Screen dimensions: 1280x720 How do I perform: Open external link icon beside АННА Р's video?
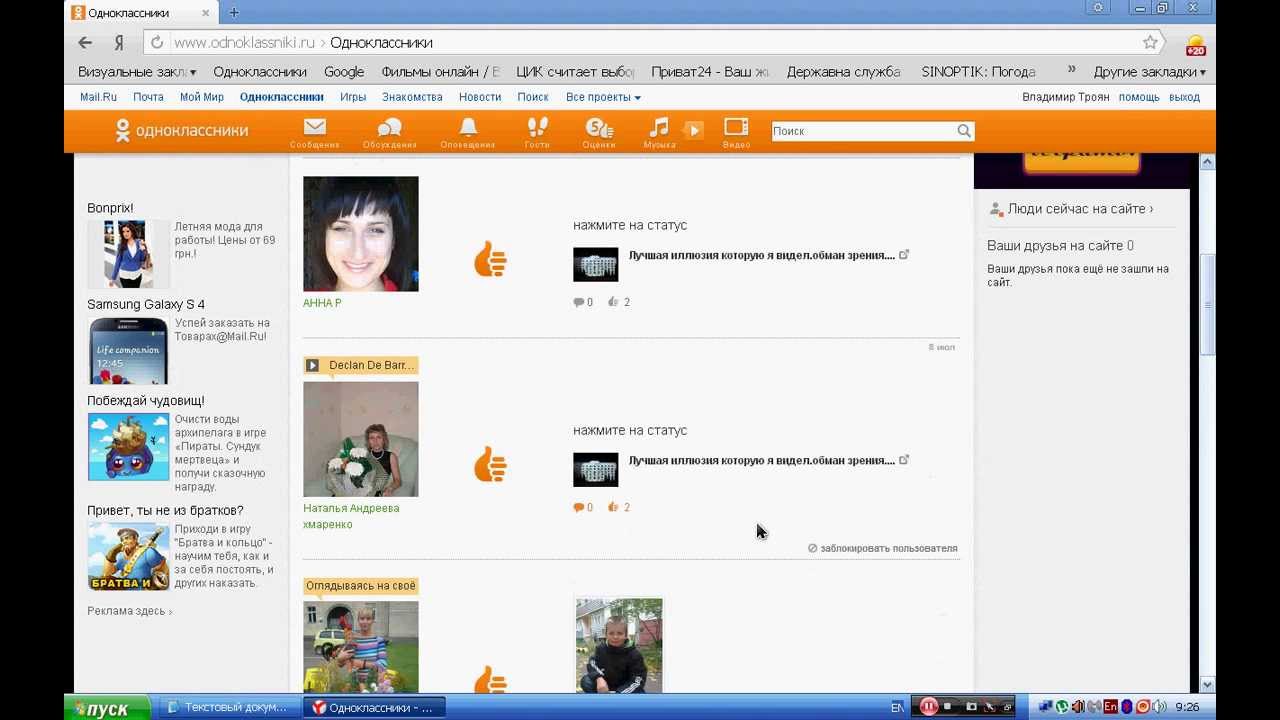pos(903,255)
